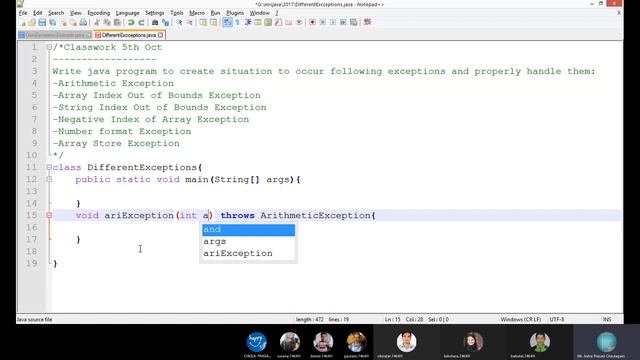Click the Print toolbar icon
This screenshot has height=360, width=640.
coord(83,22)
